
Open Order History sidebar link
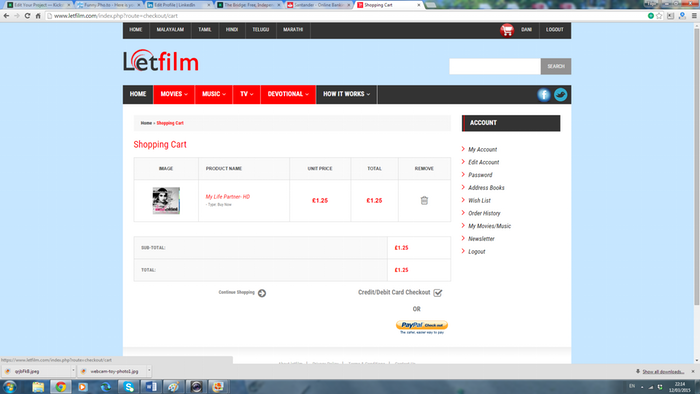[x=484, y=213]
